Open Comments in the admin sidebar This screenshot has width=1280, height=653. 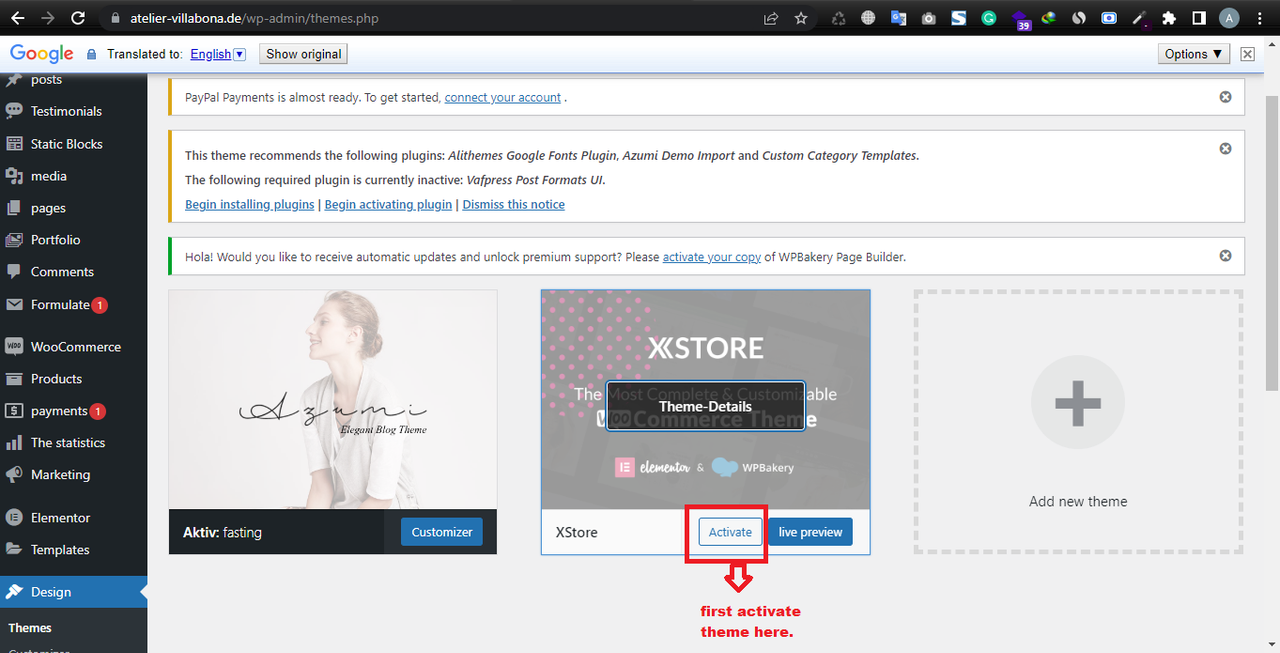pyautogui.click(x=73, y=272)
